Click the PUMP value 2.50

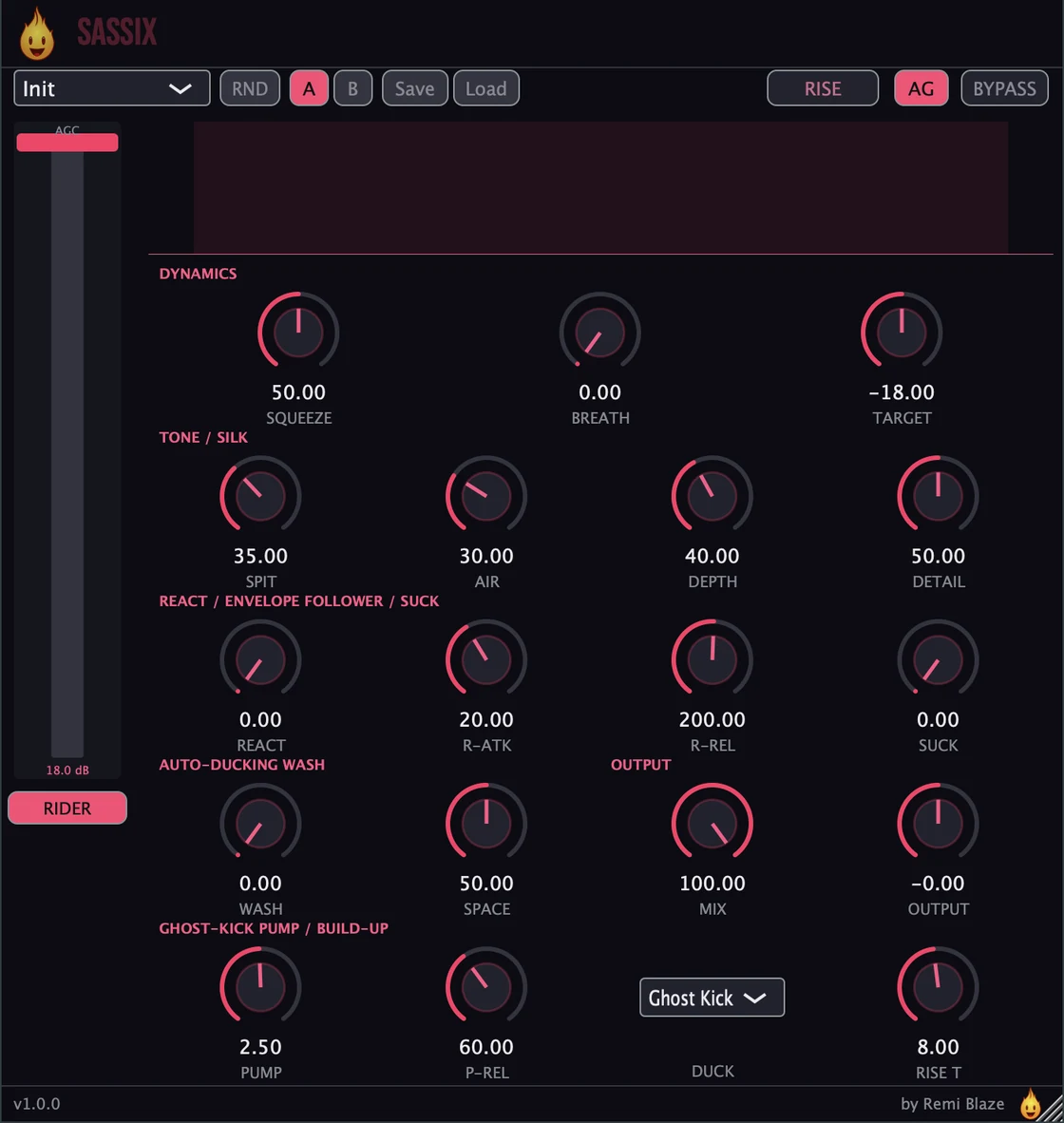260,1047
